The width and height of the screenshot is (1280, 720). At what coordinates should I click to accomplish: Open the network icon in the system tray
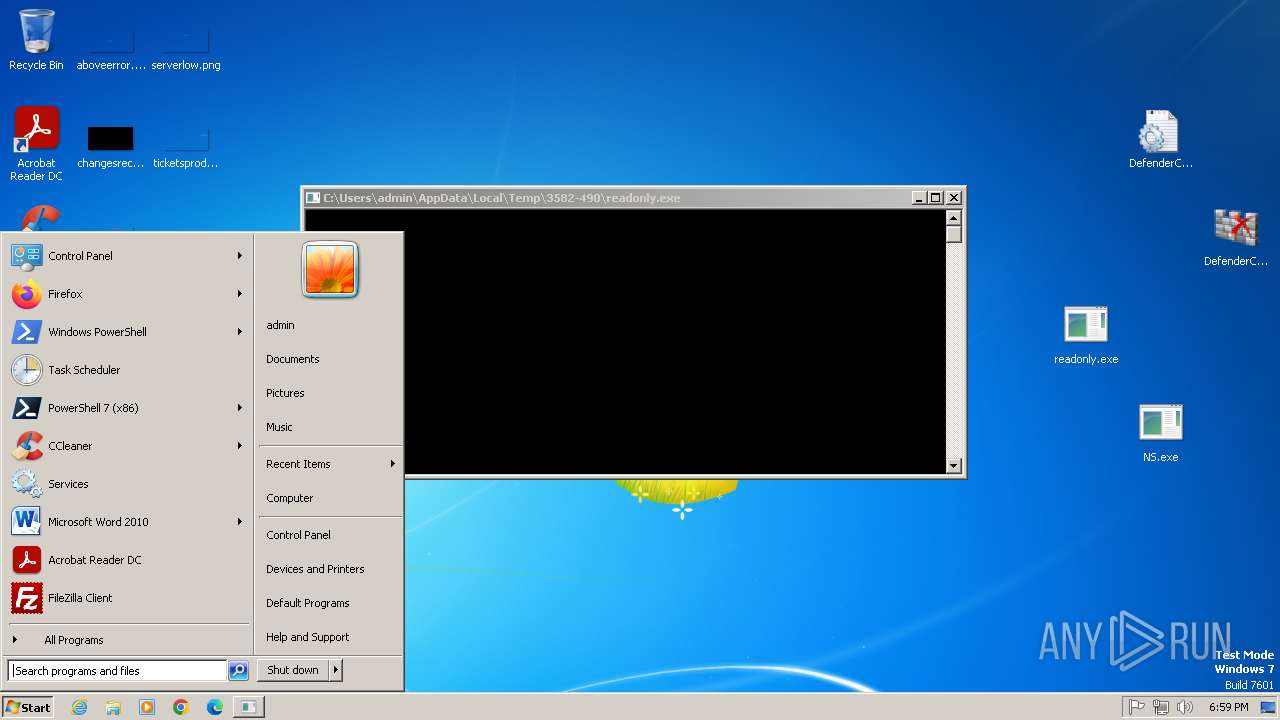pyautogui.click(x=1161, y=707)
